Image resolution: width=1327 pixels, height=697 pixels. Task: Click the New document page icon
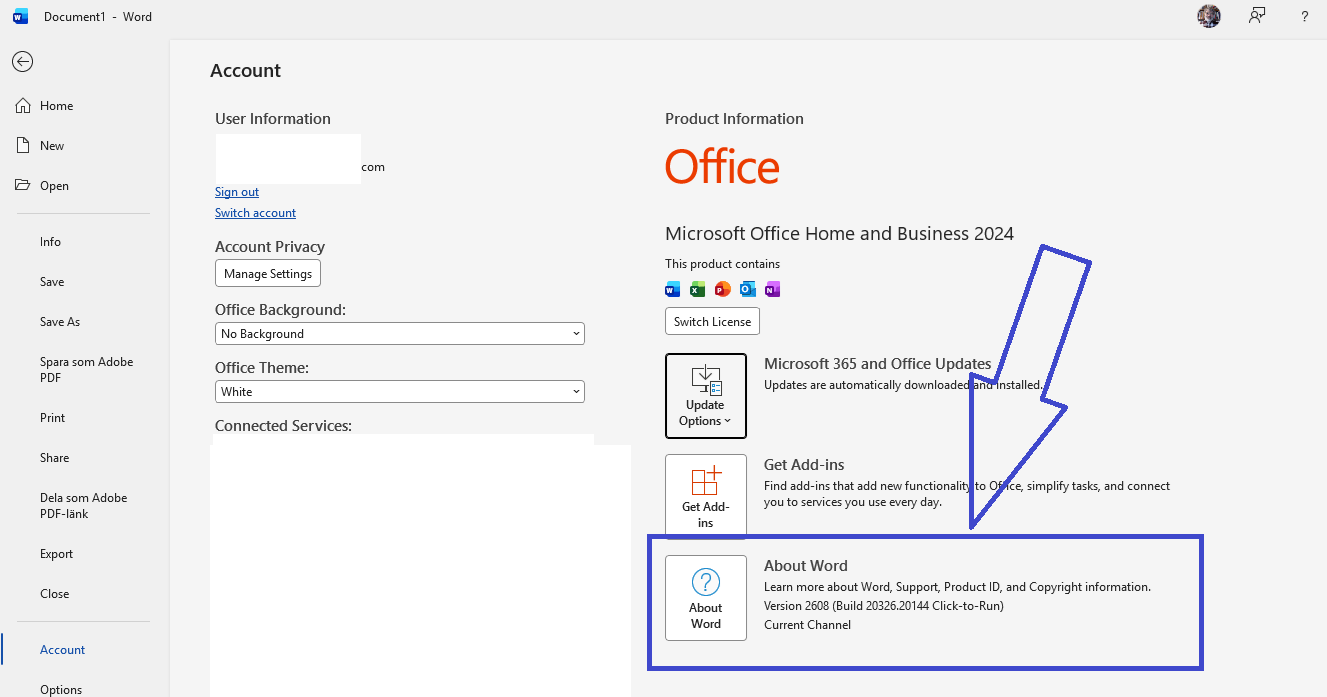pos(22,145)
